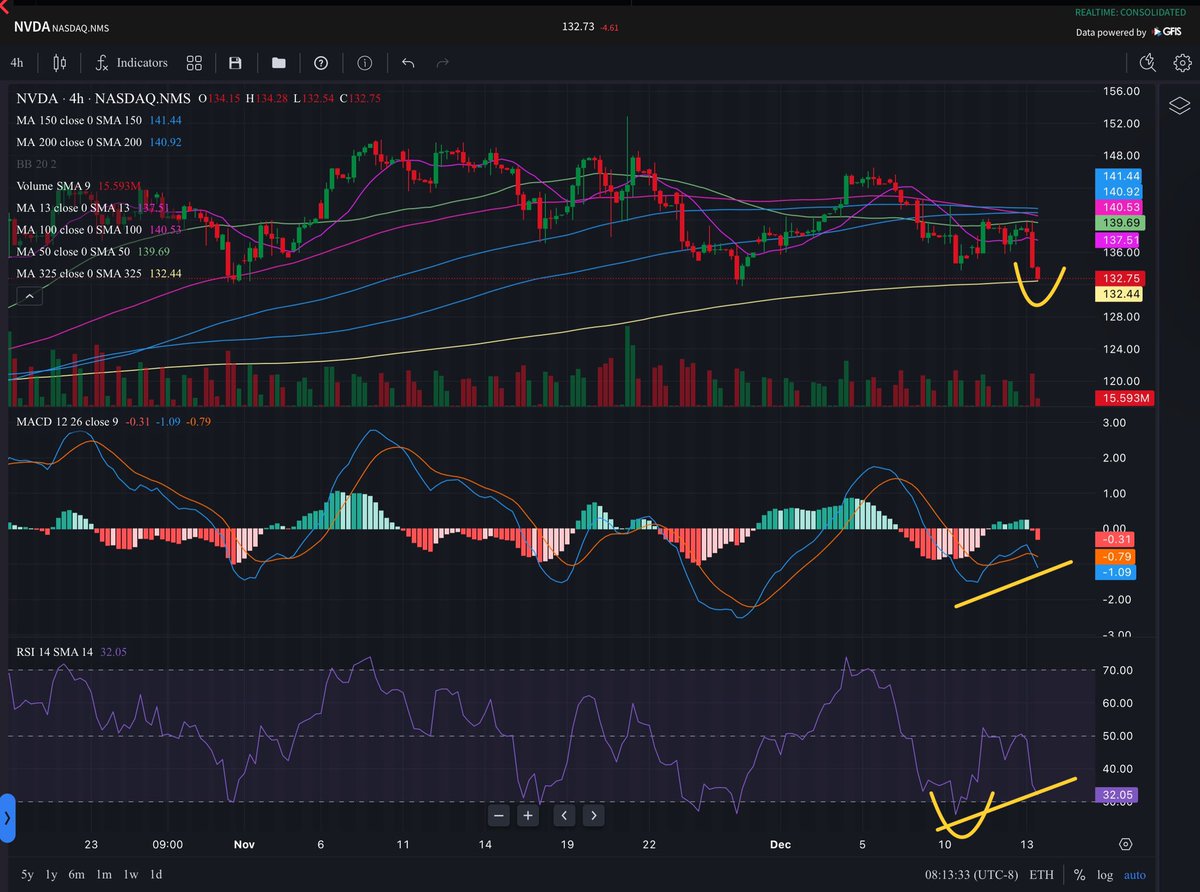Viewport: 1200px width, 892px height.
Task: Open the Indicators fx menu
Action: click(131, 63)
